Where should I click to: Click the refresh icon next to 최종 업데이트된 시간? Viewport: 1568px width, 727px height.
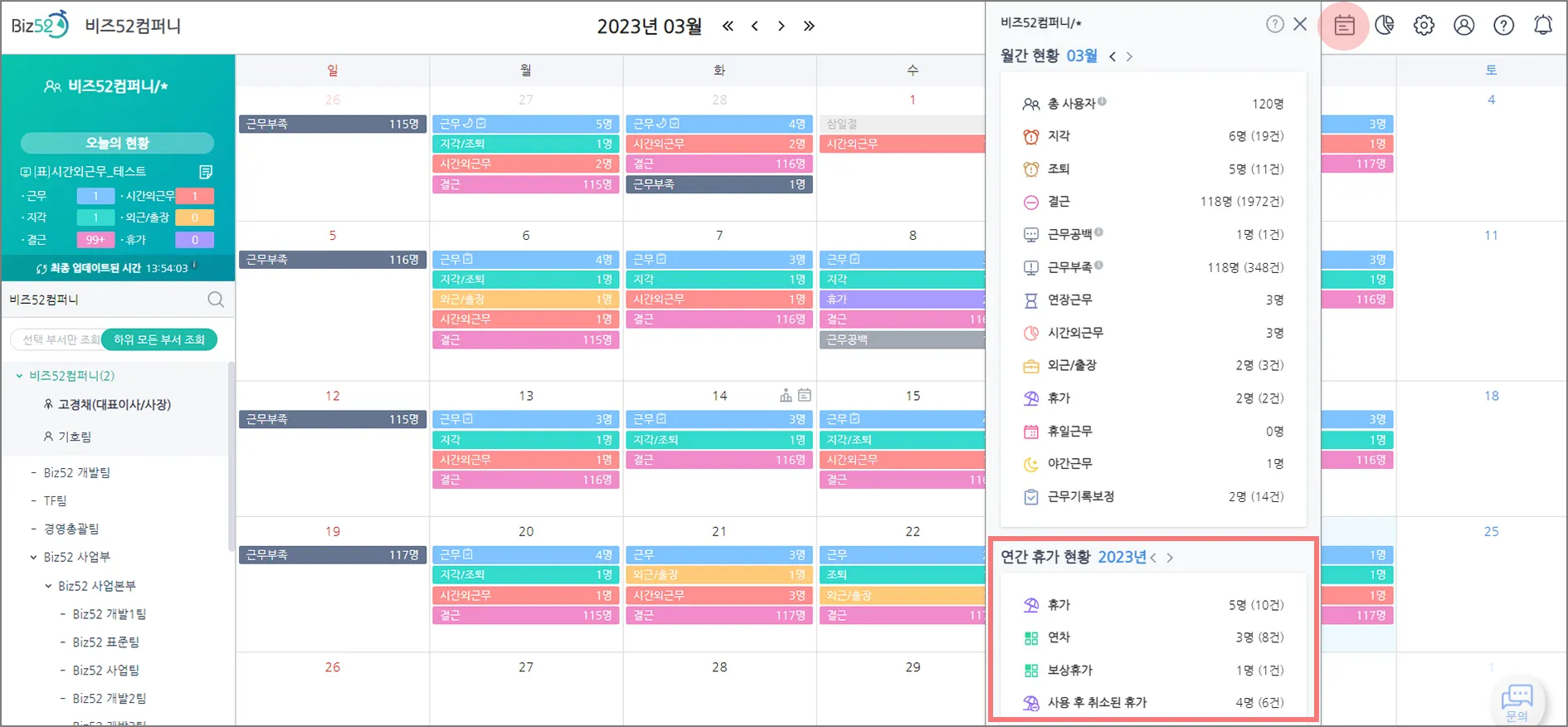click(x=41, y=269)
